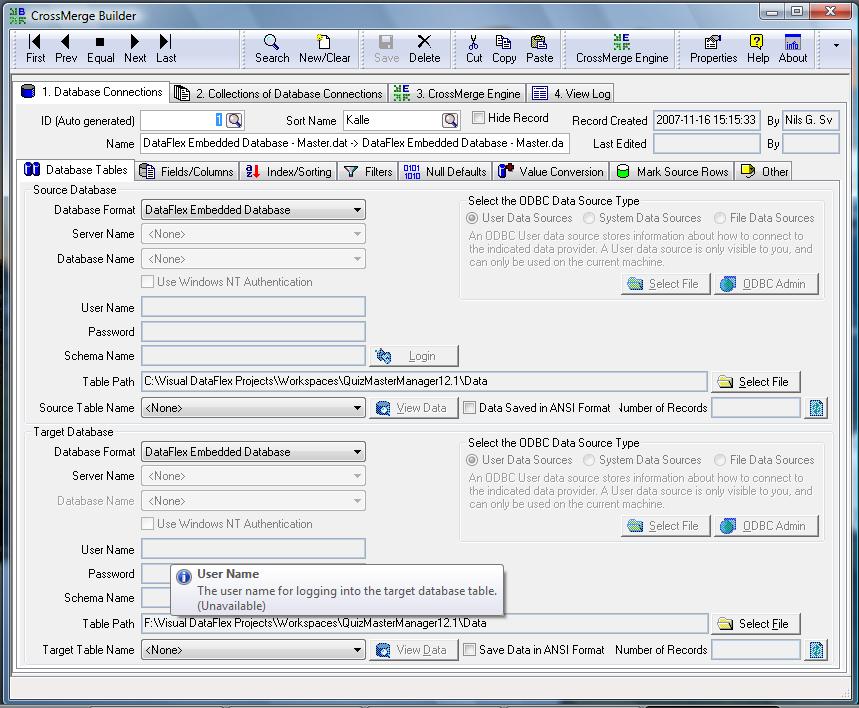Open Properties from the toolbar

click(x=713, y=49)
